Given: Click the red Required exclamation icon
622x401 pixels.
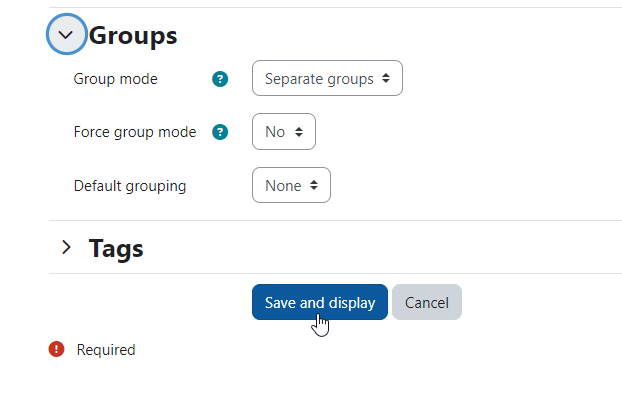Looking at the screenshot, I should tap(56, 349).
